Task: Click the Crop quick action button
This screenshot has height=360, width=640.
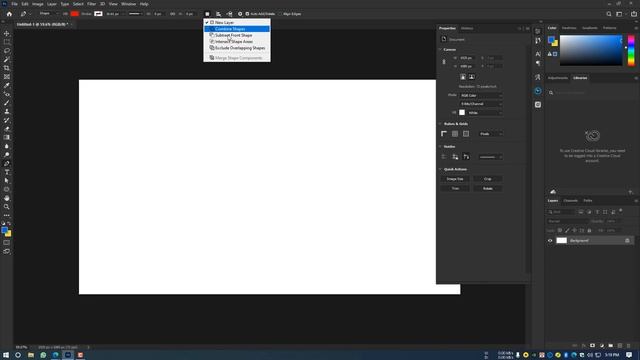Action: click(x=488, y=179)
